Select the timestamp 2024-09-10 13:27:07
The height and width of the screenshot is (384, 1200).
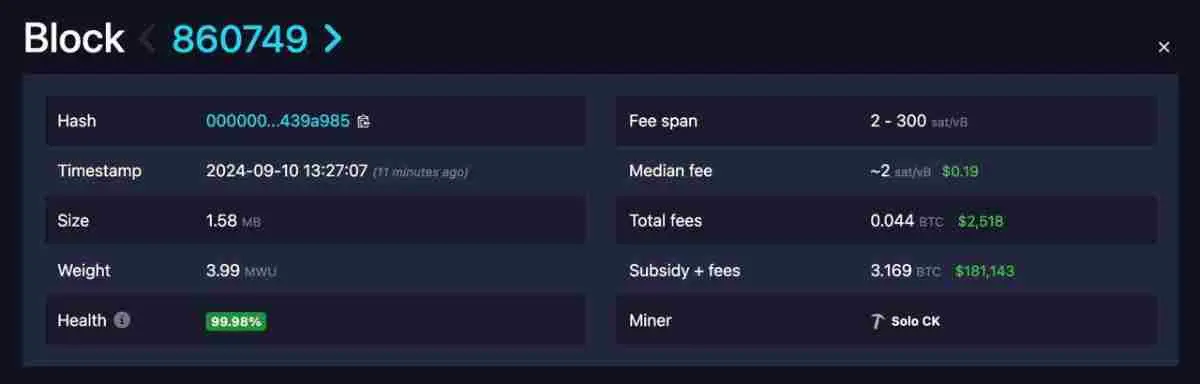pos(286,171)
